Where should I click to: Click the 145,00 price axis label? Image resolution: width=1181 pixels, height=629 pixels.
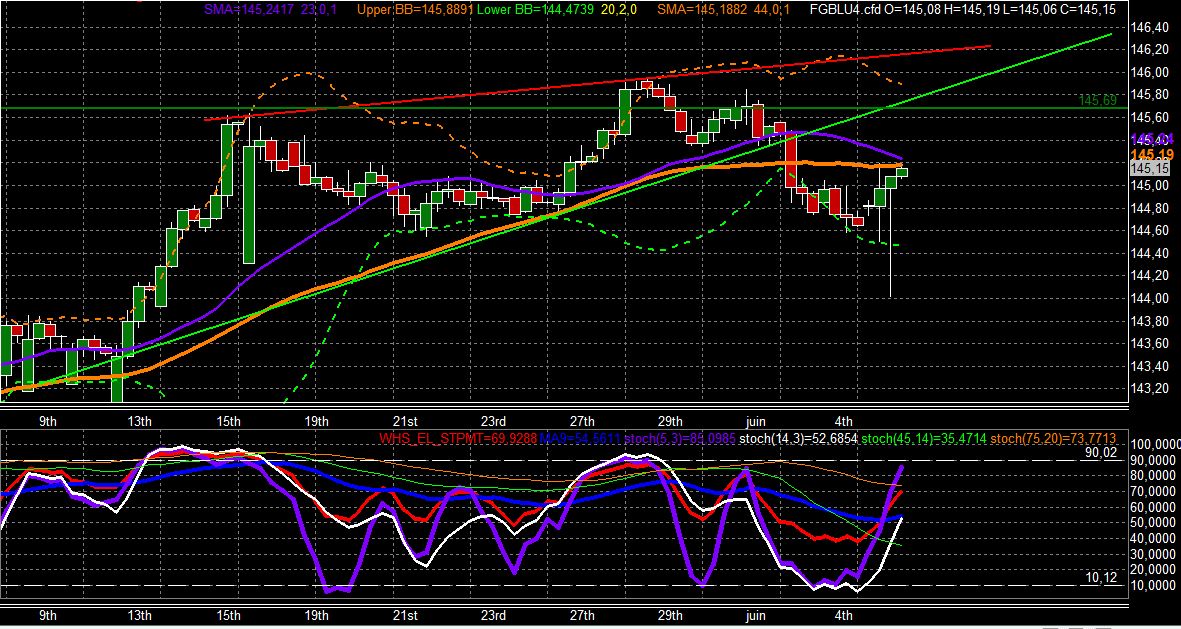point(1149,186)
